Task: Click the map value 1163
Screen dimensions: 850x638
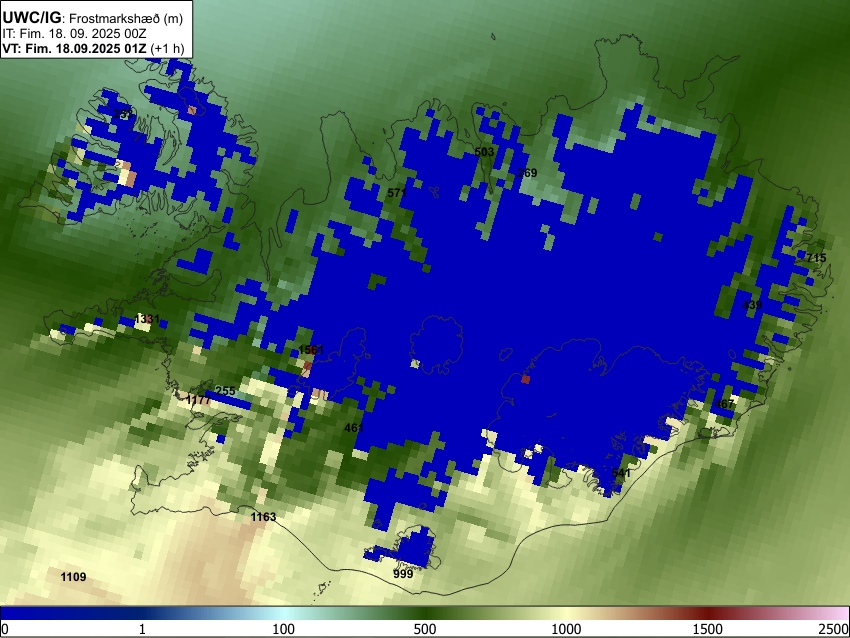Action: (263, 517)
